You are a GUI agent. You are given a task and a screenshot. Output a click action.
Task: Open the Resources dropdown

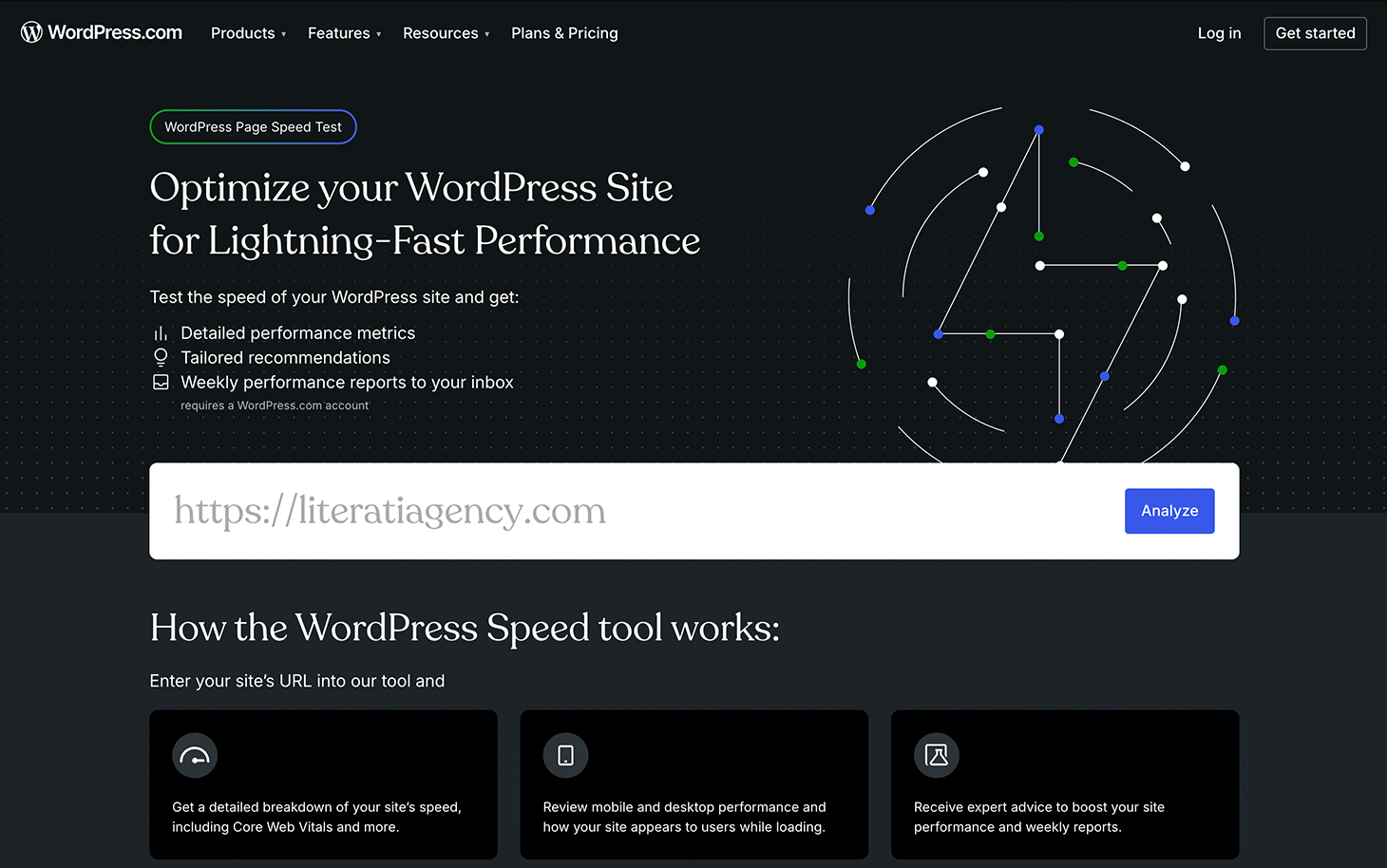(x=442, y=33)
